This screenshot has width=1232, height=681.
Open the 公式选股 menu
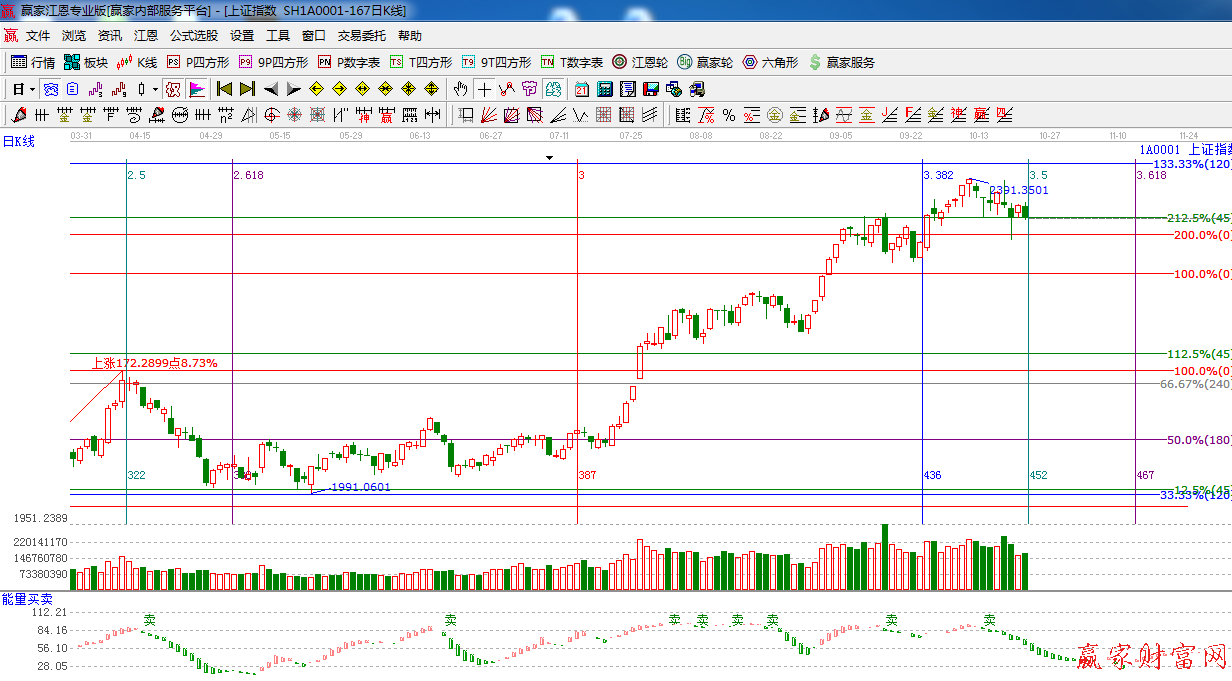pos(193,35)
